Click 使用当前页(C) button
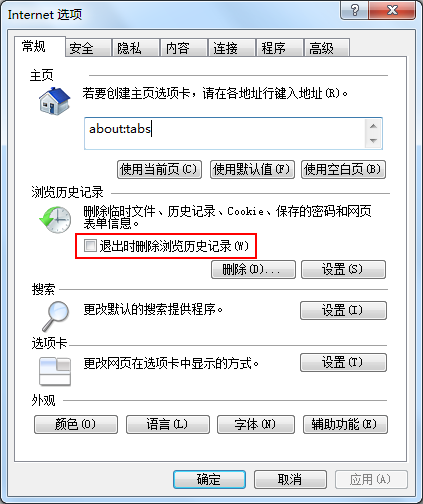The height and width of the screenshot is (504, 423). (160, 170)
